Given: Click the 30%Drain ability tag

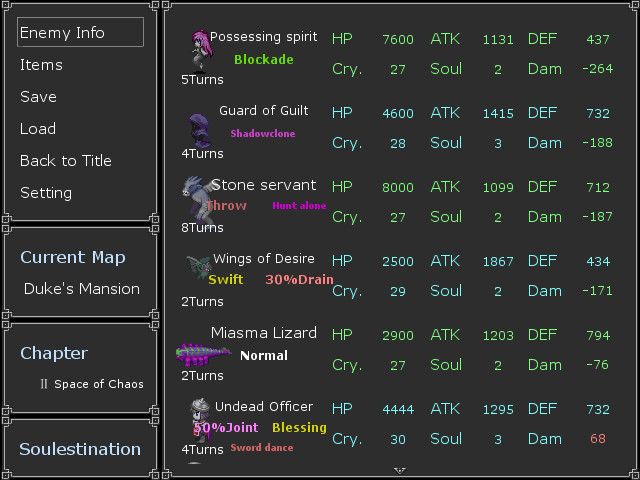Looking at the screenshot, I should (299, 280).
